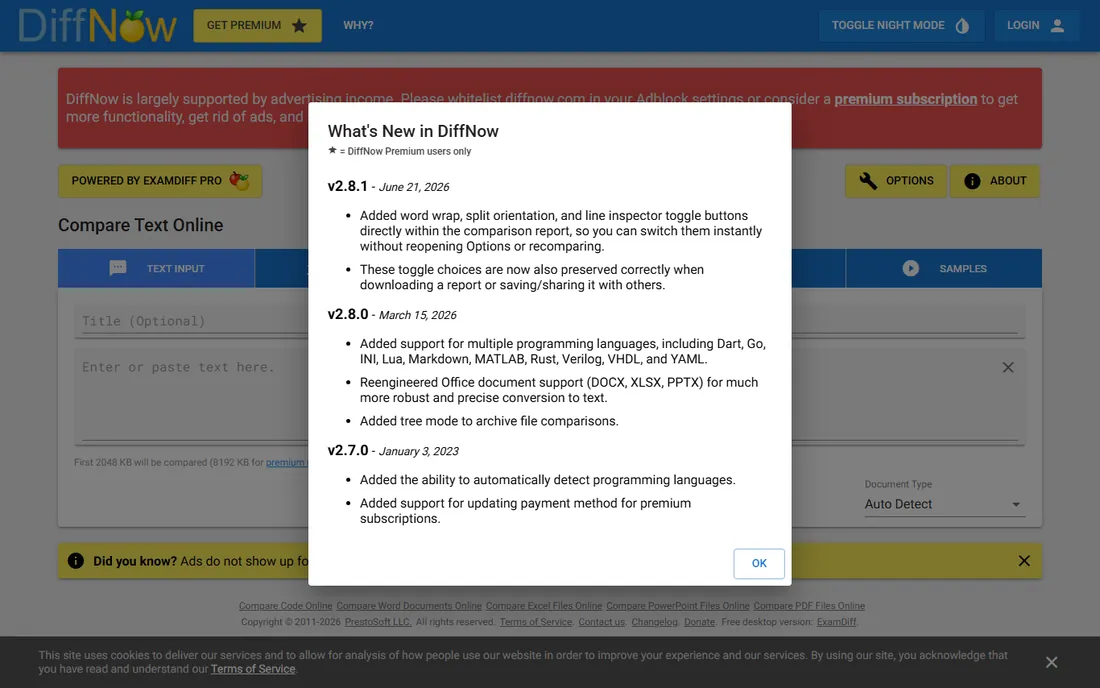Close the cookie notice bar

coord(1052,662)
